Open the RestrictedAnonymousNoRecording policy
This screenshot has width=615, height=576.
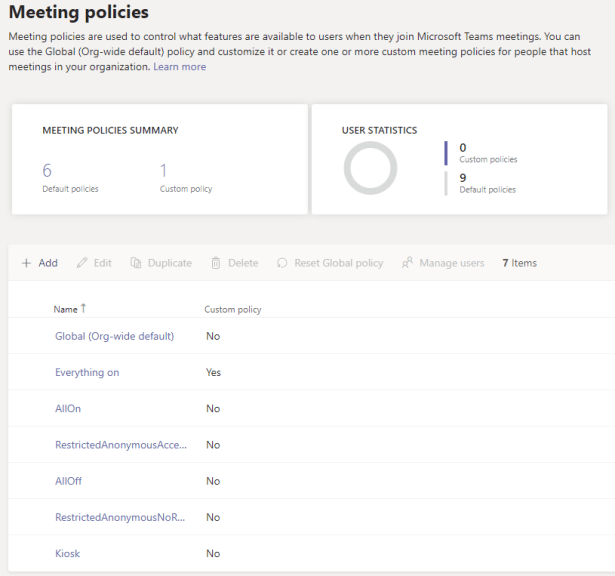pos(120,517)
